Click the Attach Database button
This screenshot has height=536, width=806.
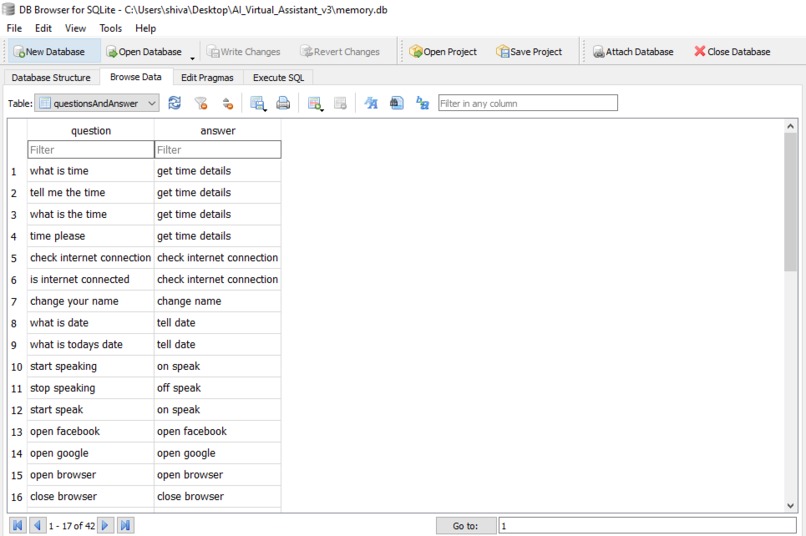point(633,51)
